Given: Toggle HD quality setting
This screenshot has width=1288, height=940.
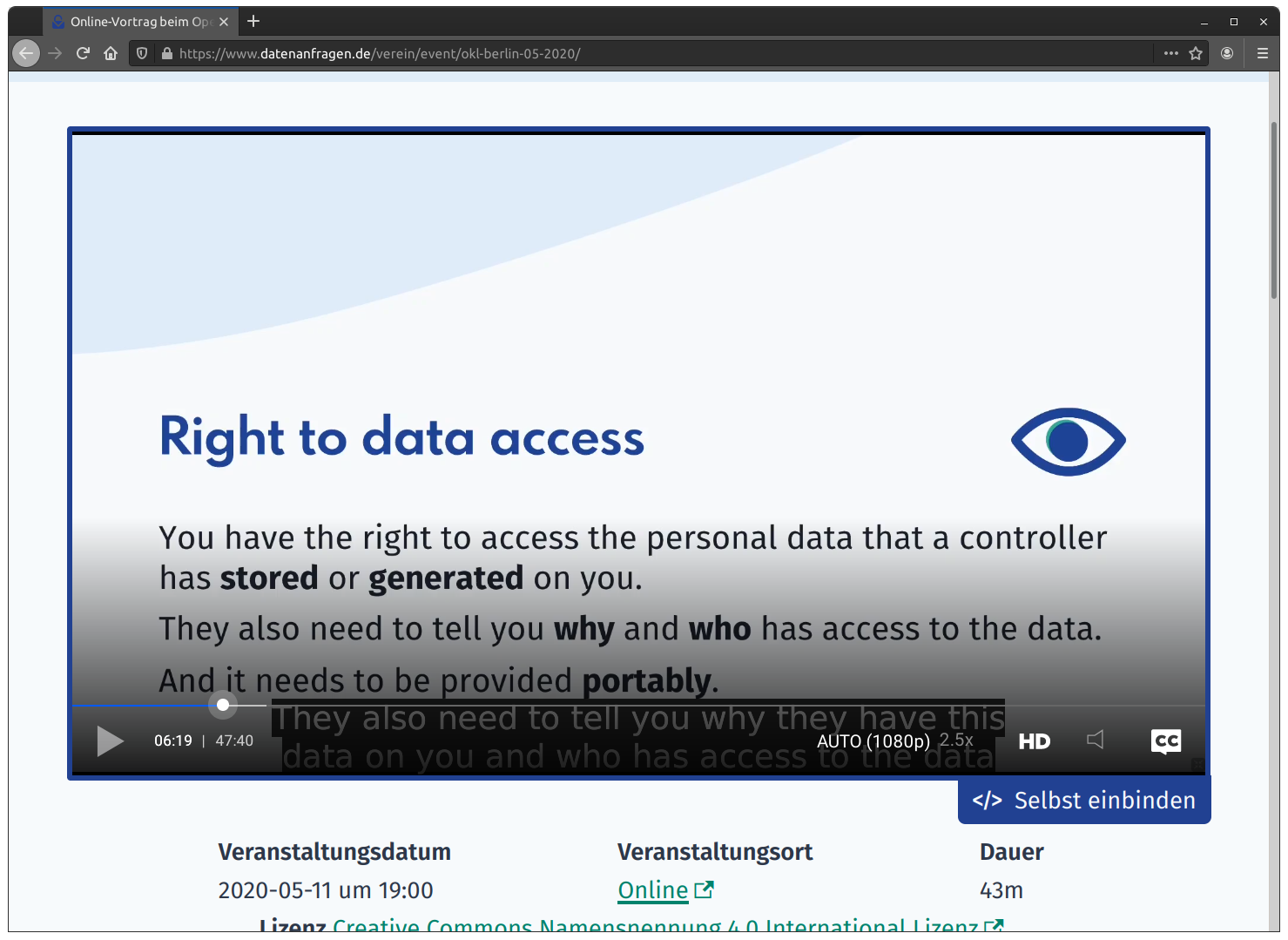Looking at the screenshot, I should coord(1035,741).
